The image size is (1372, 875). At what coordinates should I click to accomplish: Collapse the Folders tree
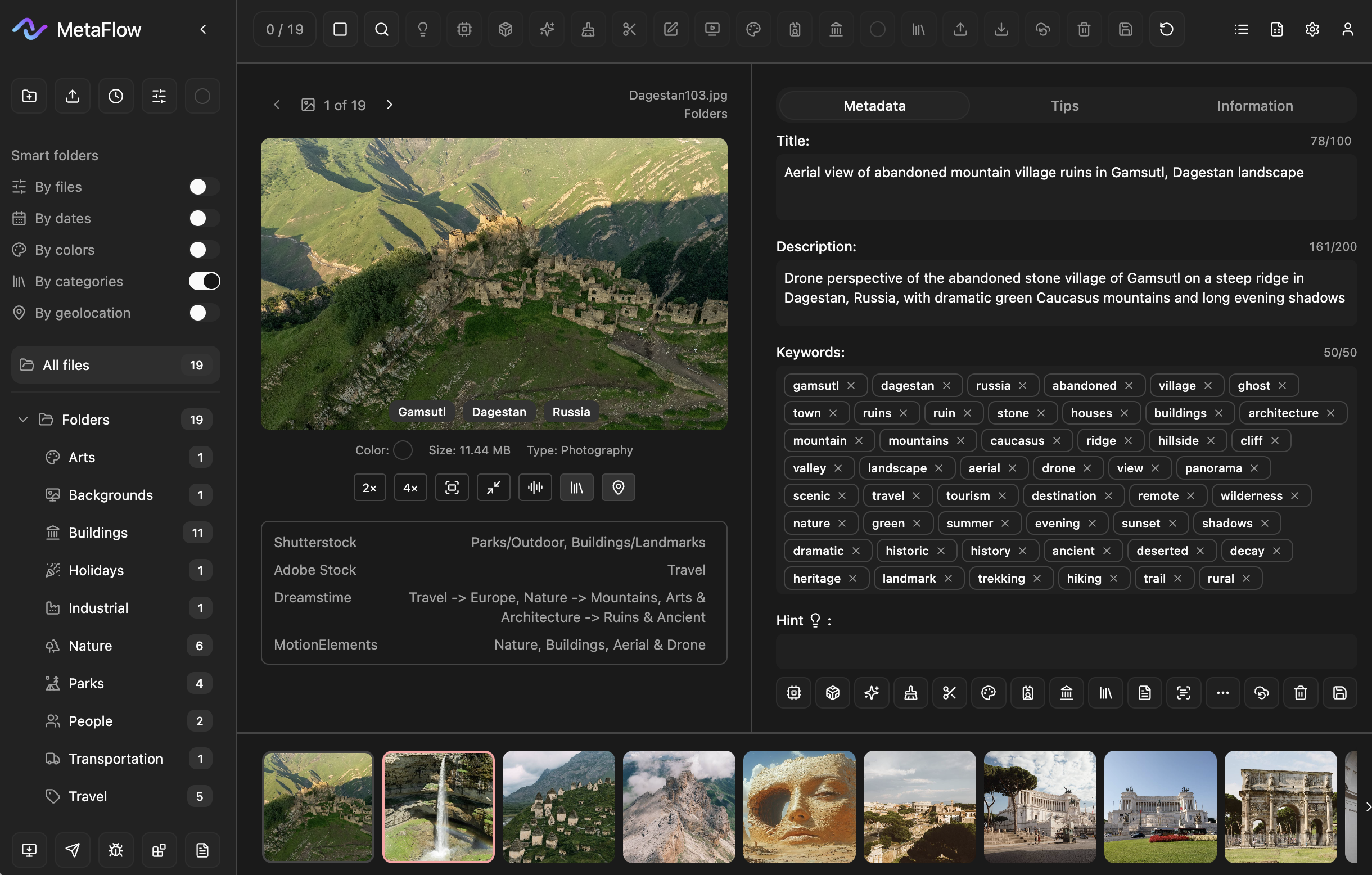pos(23,420)
